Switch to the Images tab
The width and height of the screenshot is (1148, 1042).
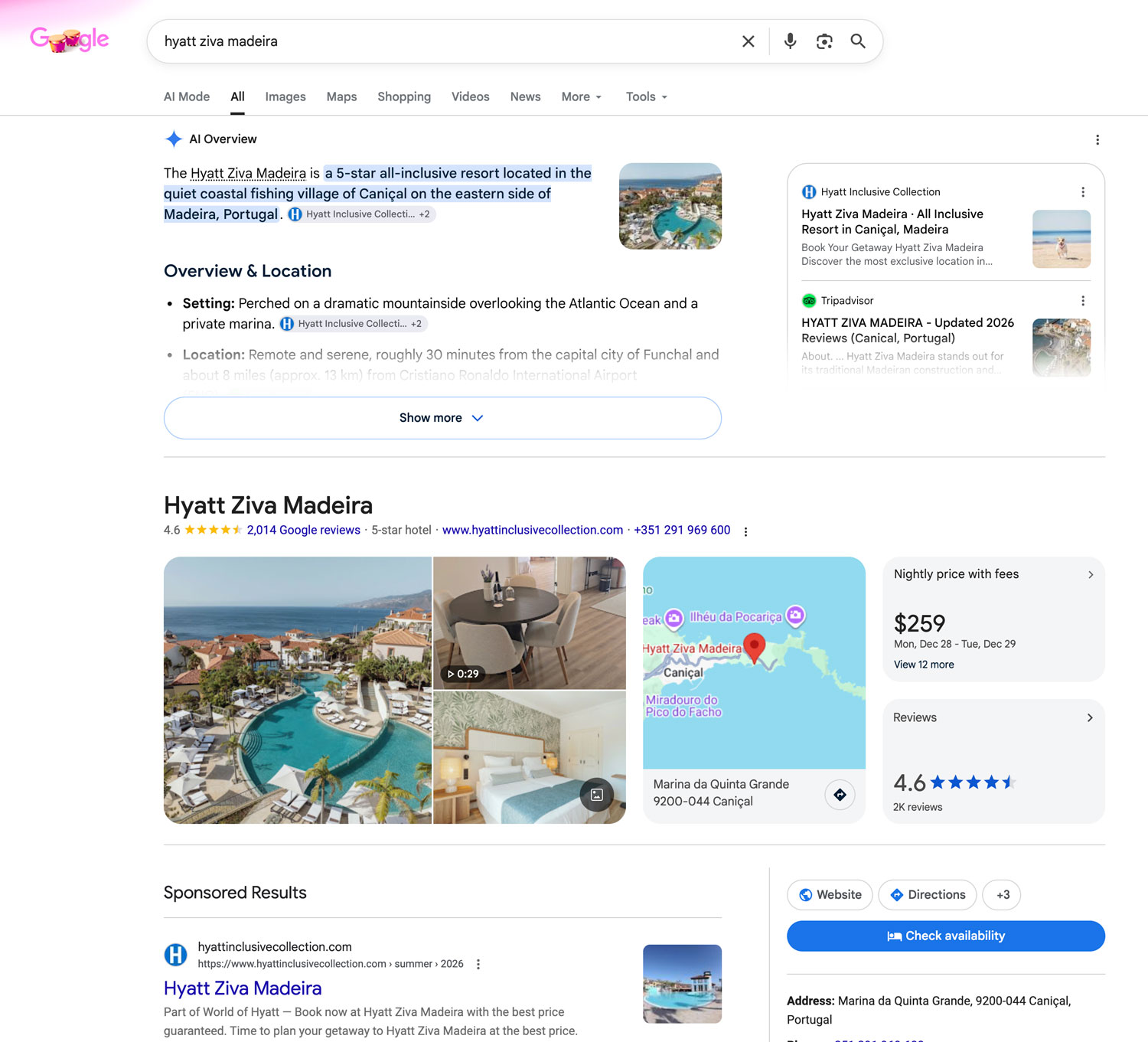click(x=285, y=96)
